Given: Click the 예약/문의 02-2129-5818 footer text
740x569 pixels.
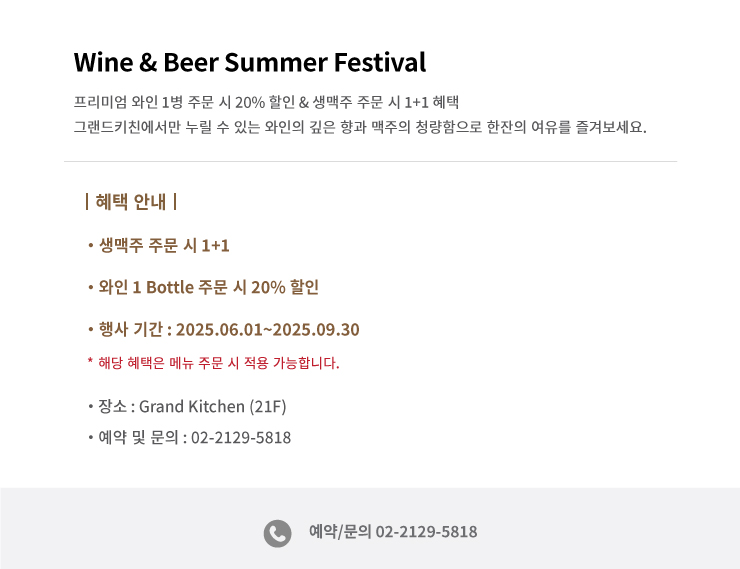Looking at the screenshot, I should tap(393, 532).
